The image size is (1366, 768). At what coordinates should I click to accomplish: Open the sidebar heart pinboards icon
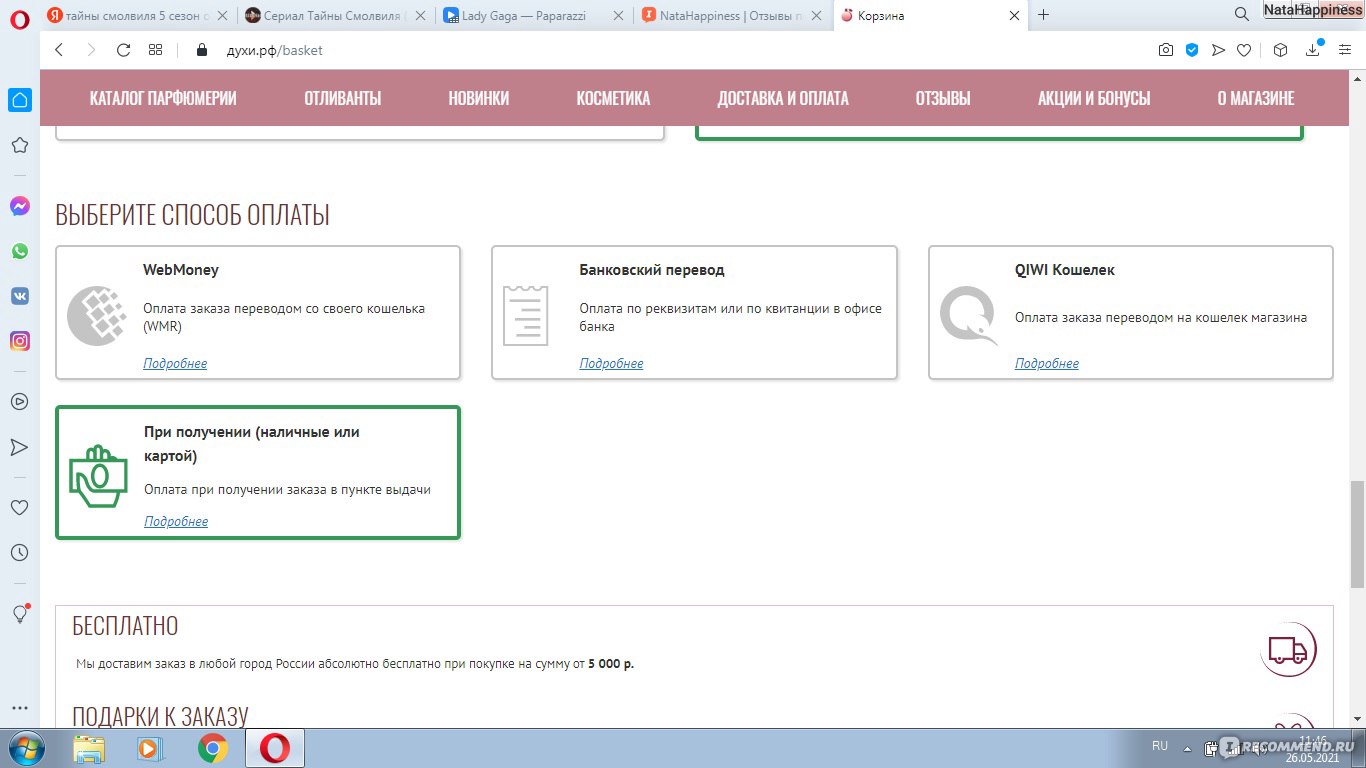click(x=20, y=508)
